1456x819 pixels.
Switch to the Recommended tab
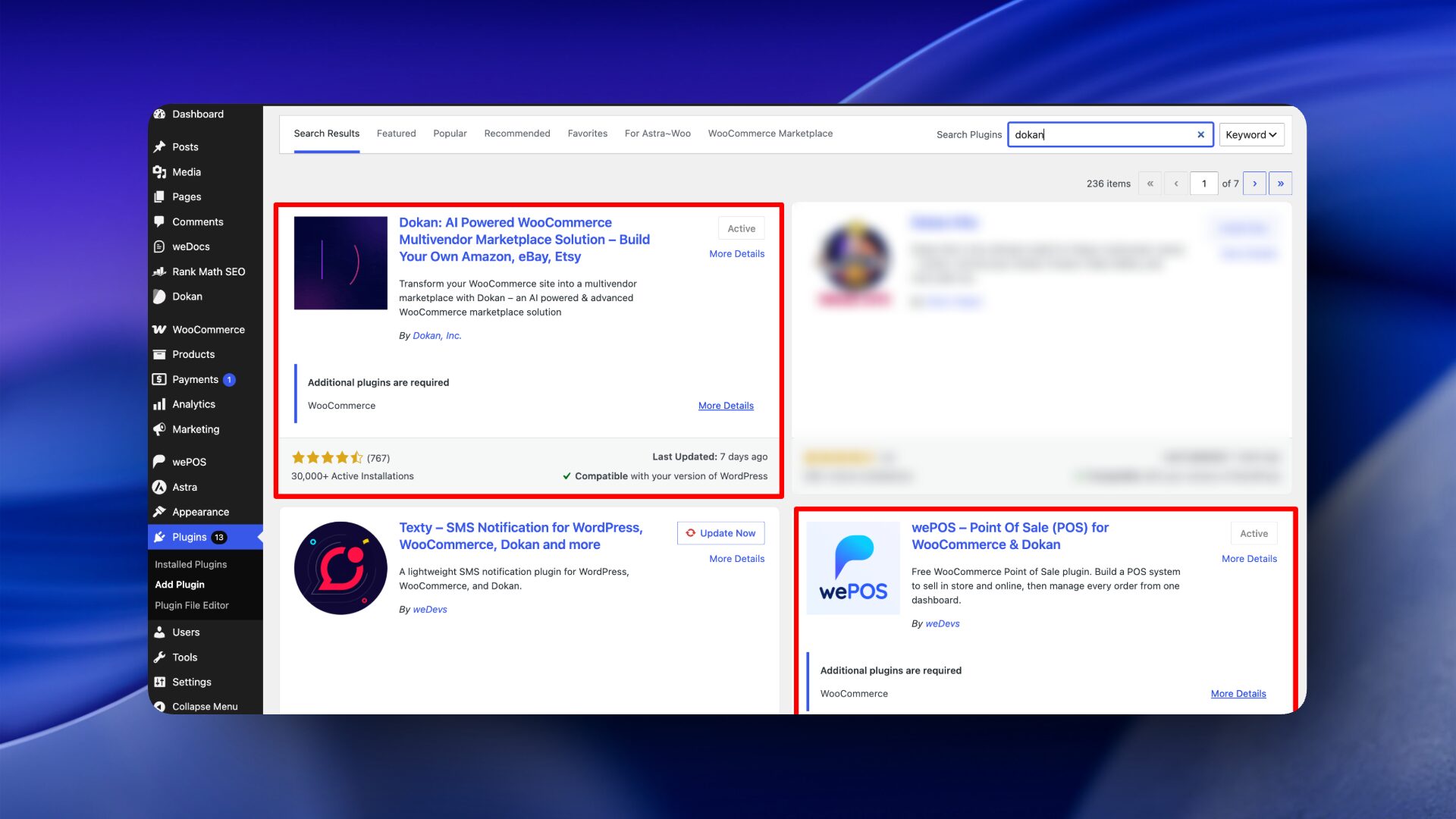point(517,134)
